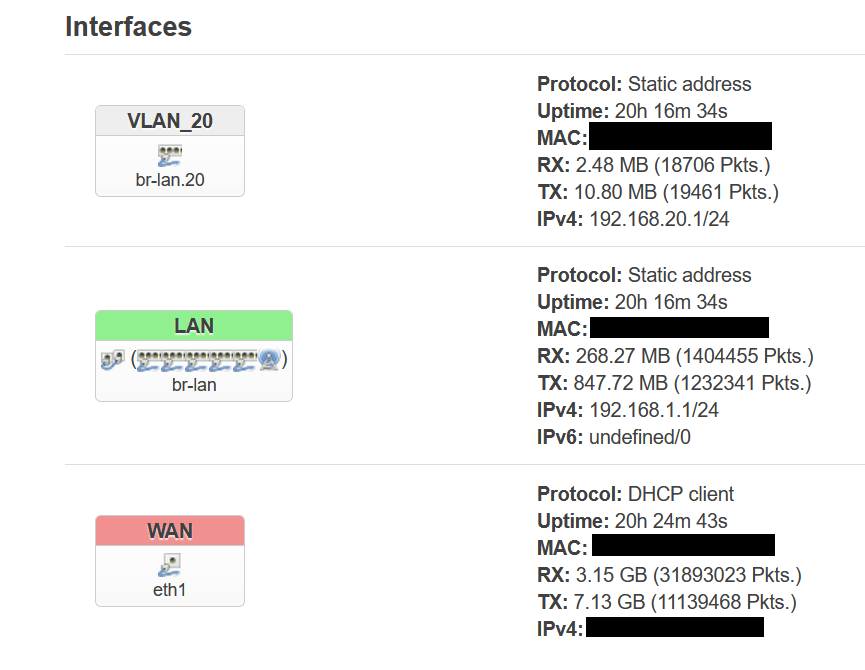The image size is (865, 670).
Task: Click the br-lan device label under LAN
Action: (194, 385)
